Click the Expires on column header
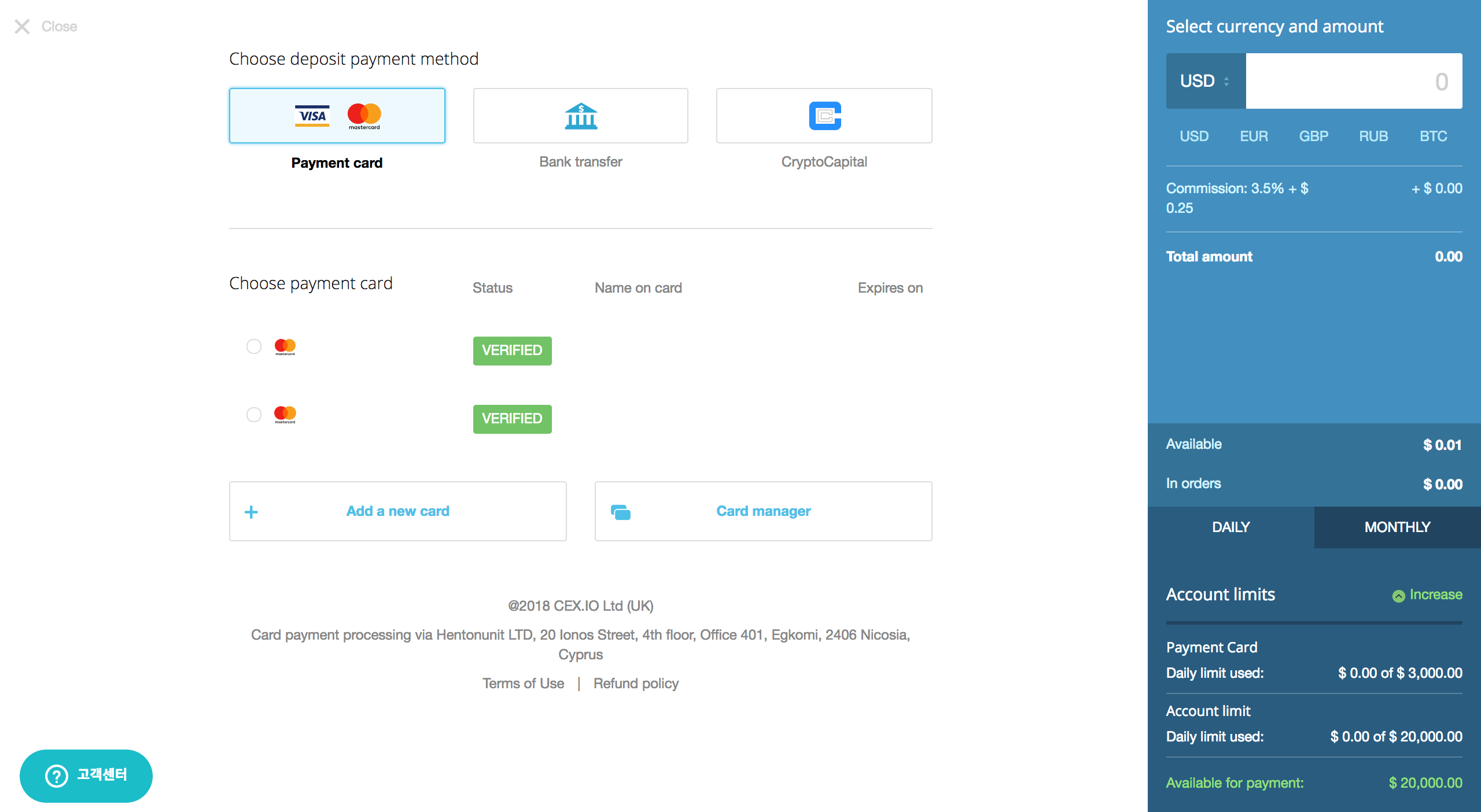 (x=890, y=288)
